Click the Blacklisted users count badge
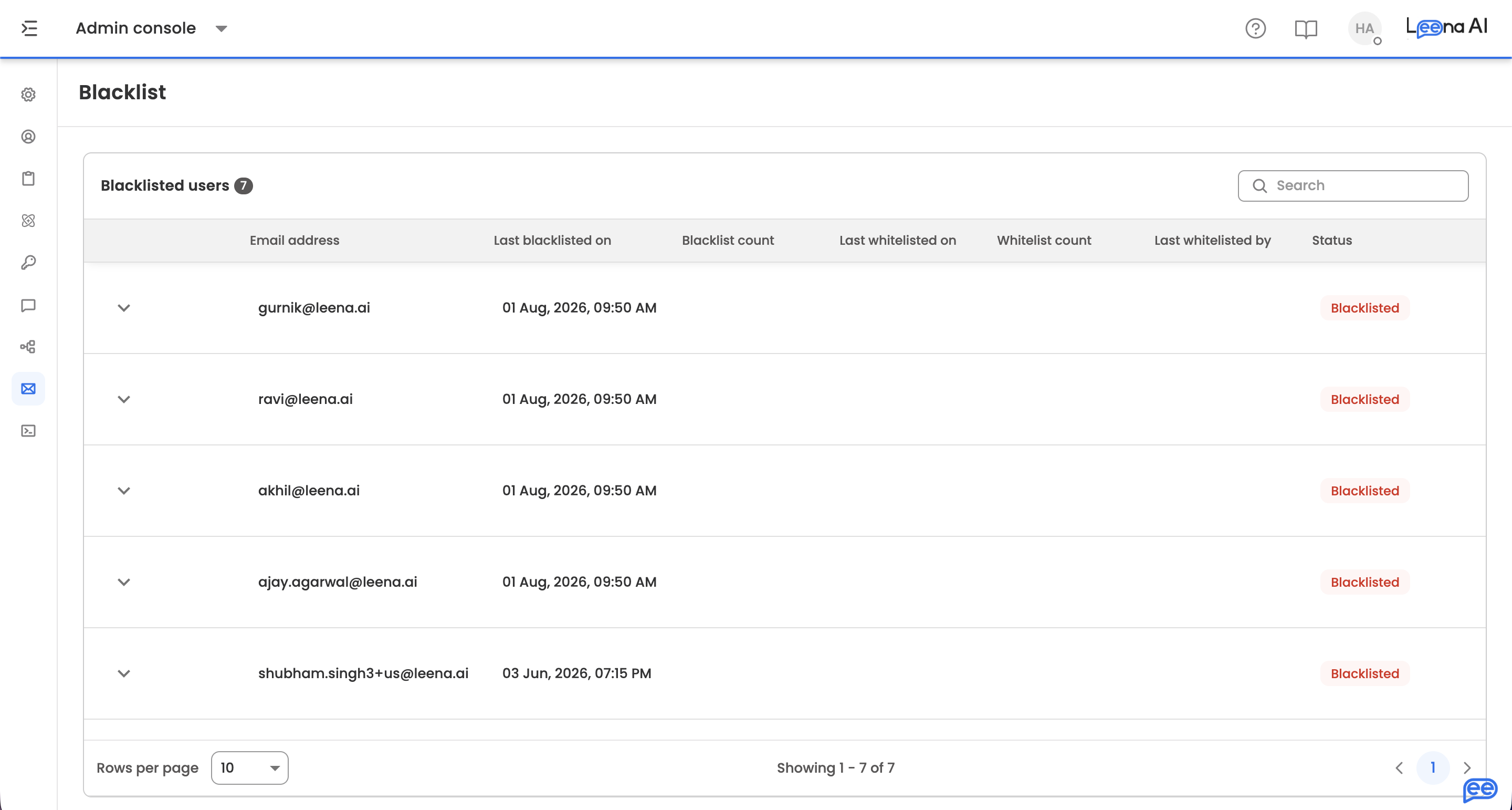 click(244, 185)
